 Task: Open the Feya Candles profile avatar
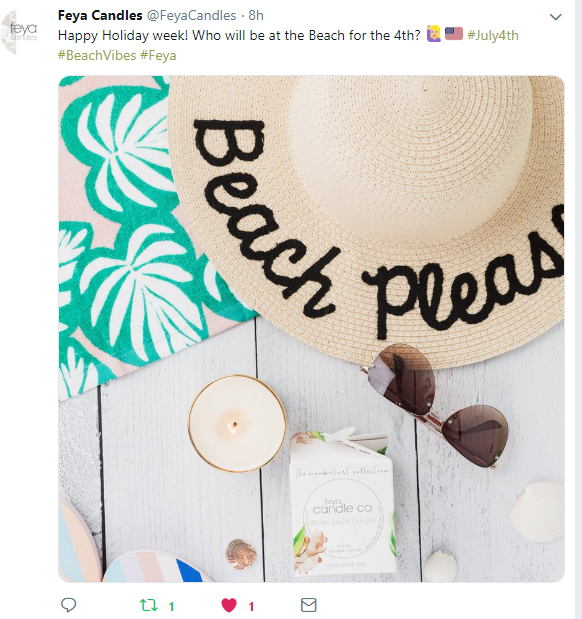click(20, 32)
